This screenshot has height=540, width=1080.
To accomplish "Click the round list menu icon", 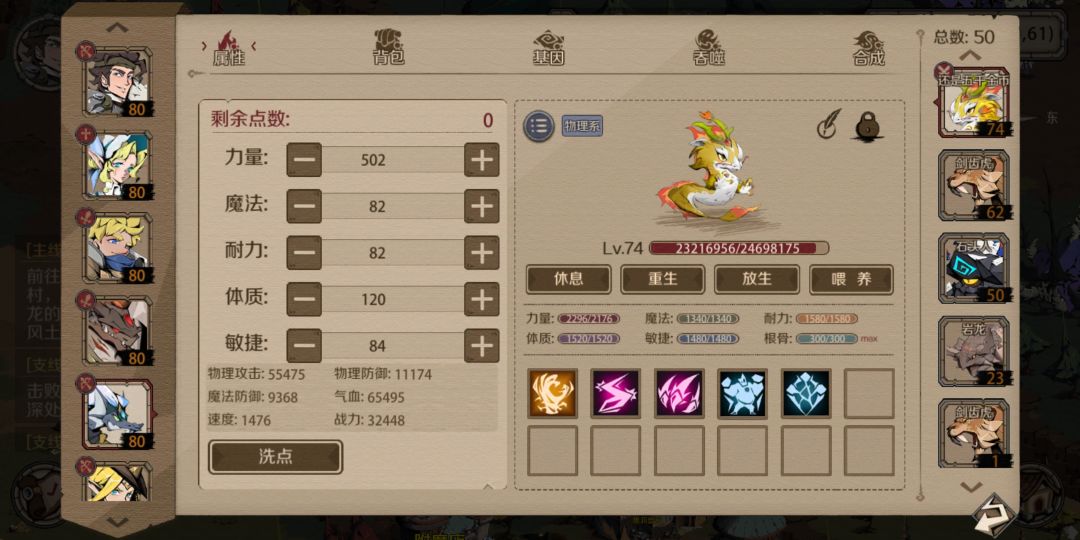I will point(539,126).
